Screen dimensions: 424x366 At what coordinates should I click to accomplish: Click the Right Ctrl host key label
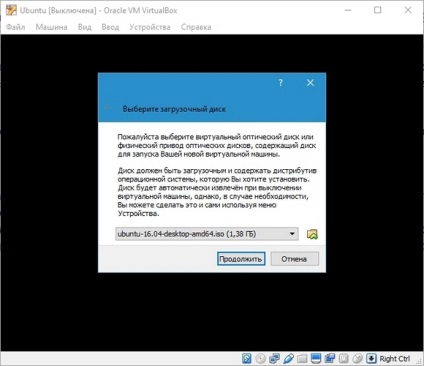click(x=395, y=359)
